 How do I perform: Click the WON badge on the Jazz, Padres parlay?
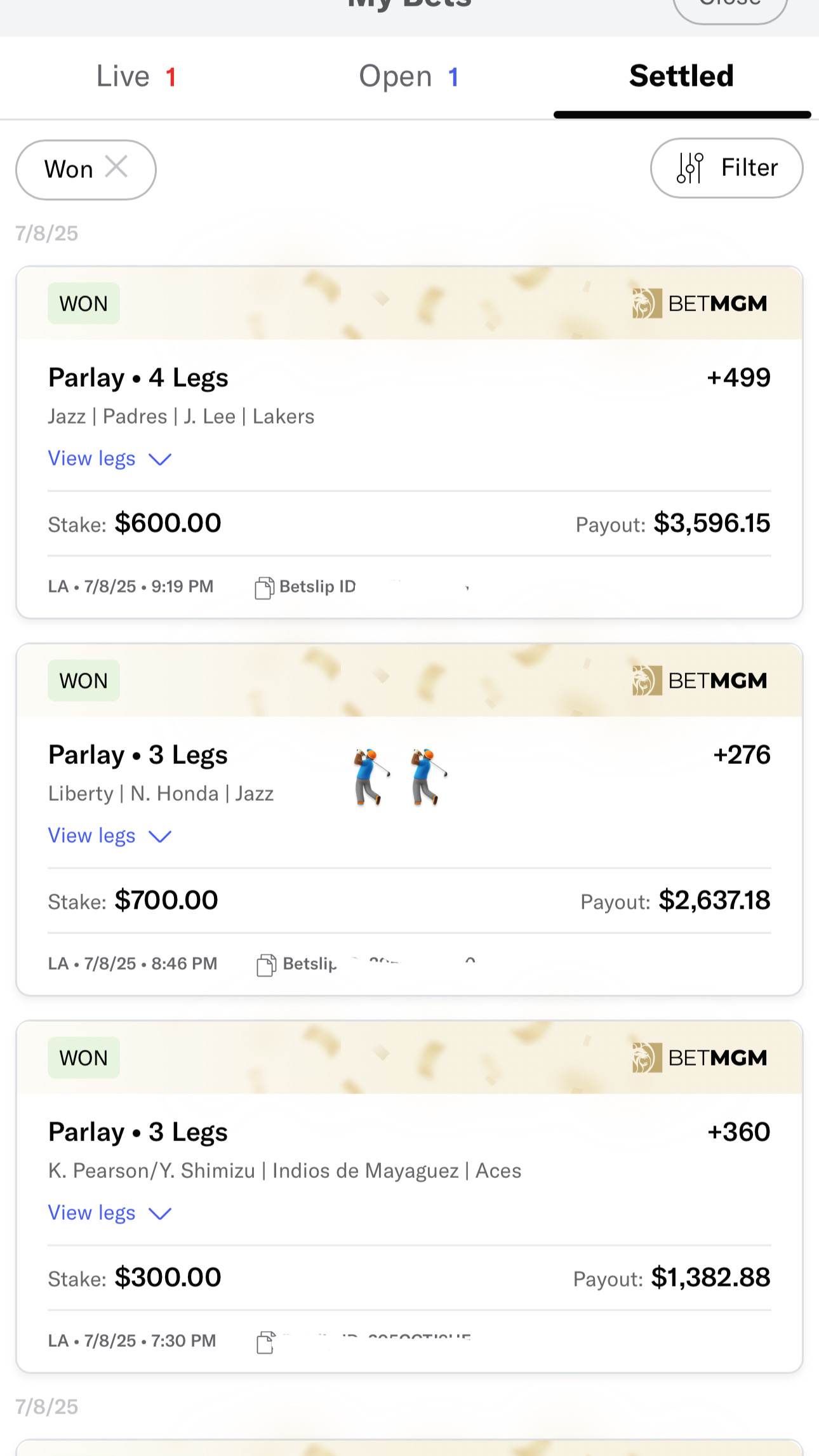coord(84,304)
